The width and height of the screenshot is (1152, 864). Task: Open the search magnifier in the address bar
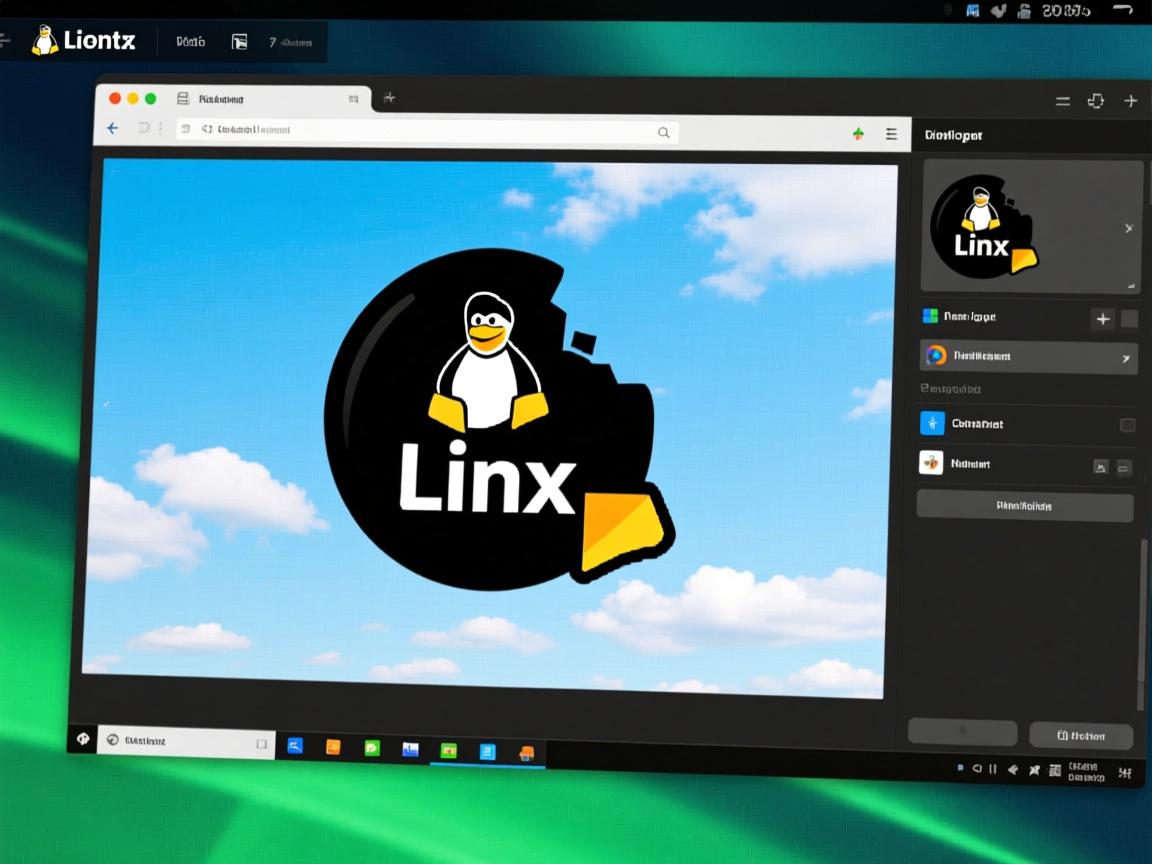(664, 132)
